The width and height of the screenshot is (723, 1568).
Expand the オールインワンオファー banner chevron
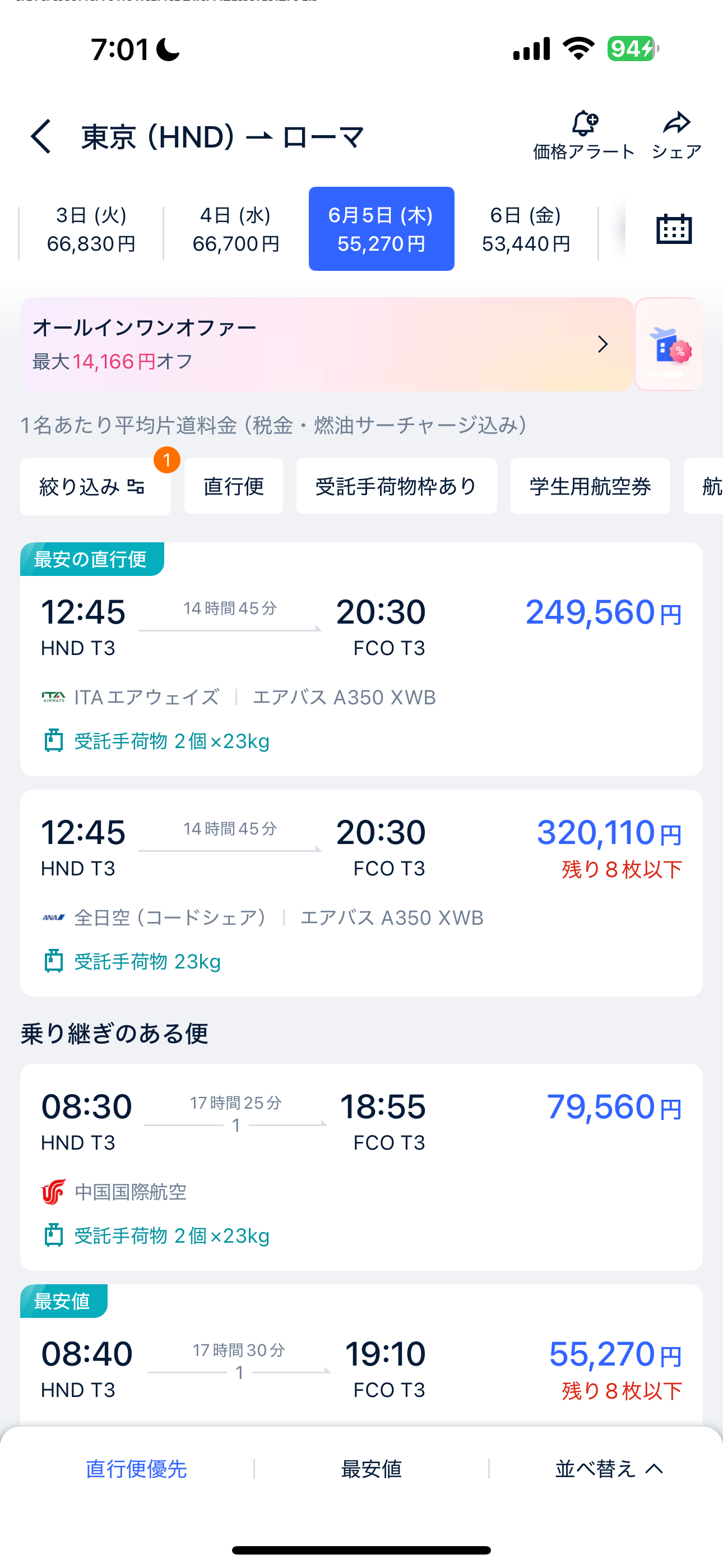pyautogui.click(x=602, y=344)
